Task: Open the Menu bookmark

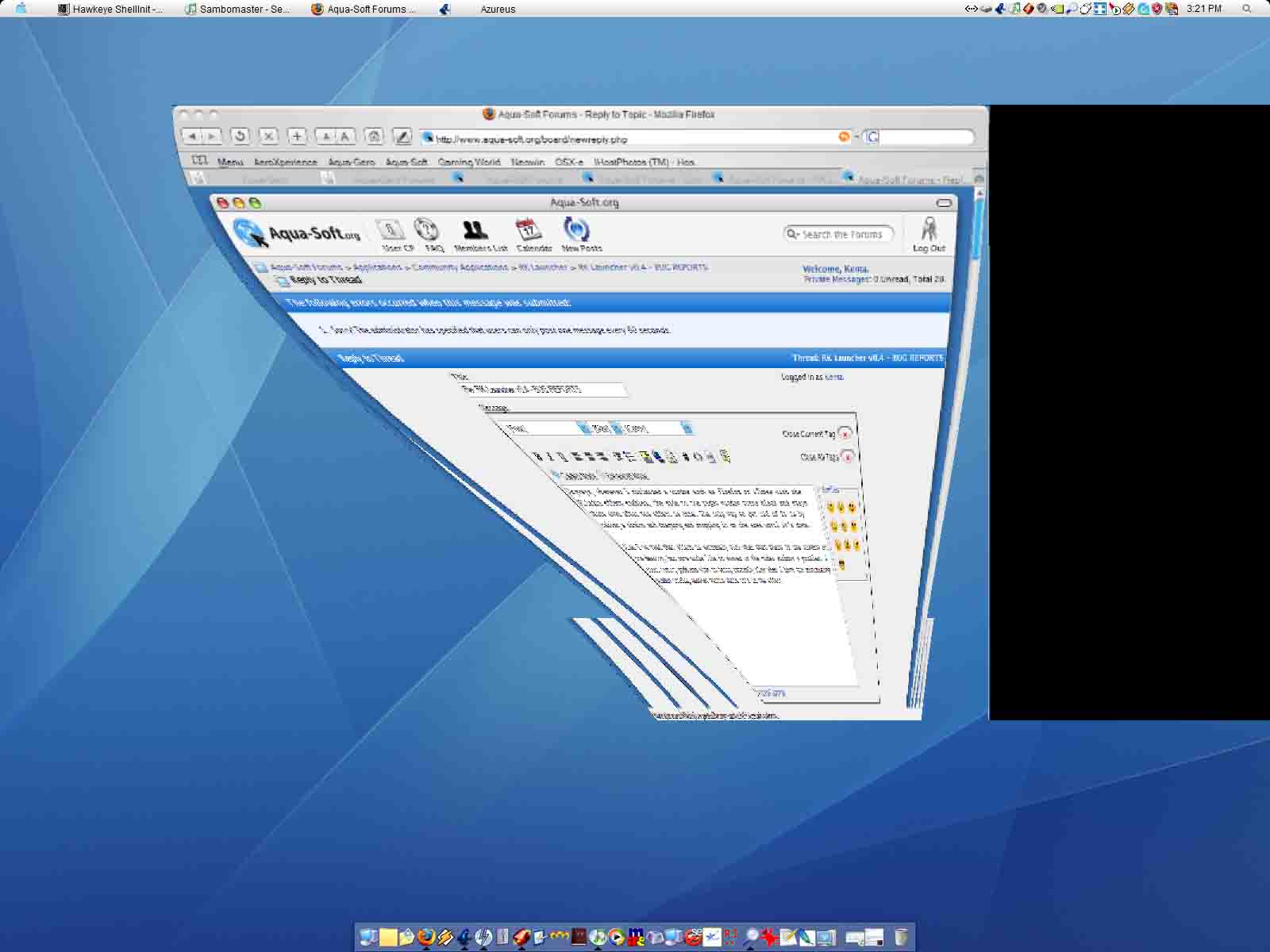Action: [230, 161]
